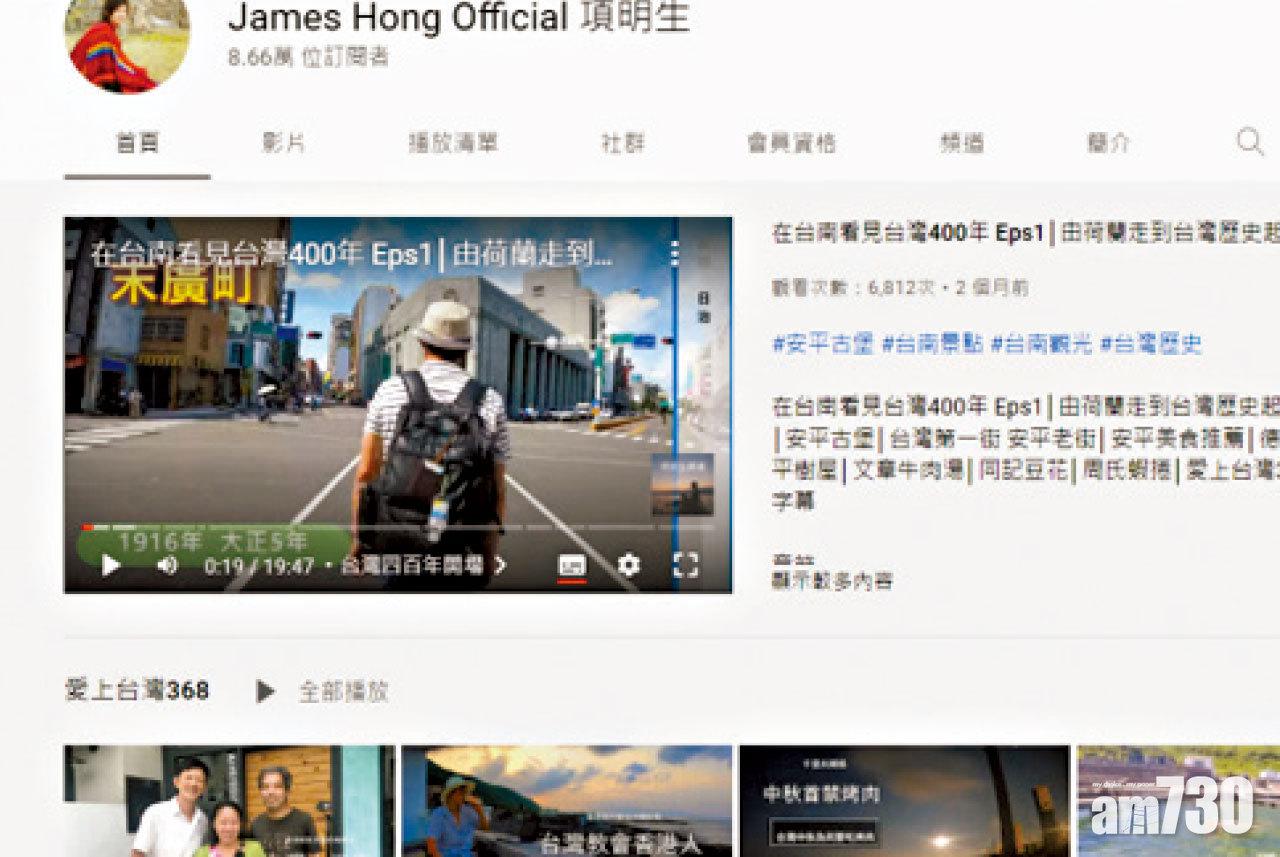Open the 播放清單 tab
The width and height of the screenshot is (1280, 857).
[453, 143]
